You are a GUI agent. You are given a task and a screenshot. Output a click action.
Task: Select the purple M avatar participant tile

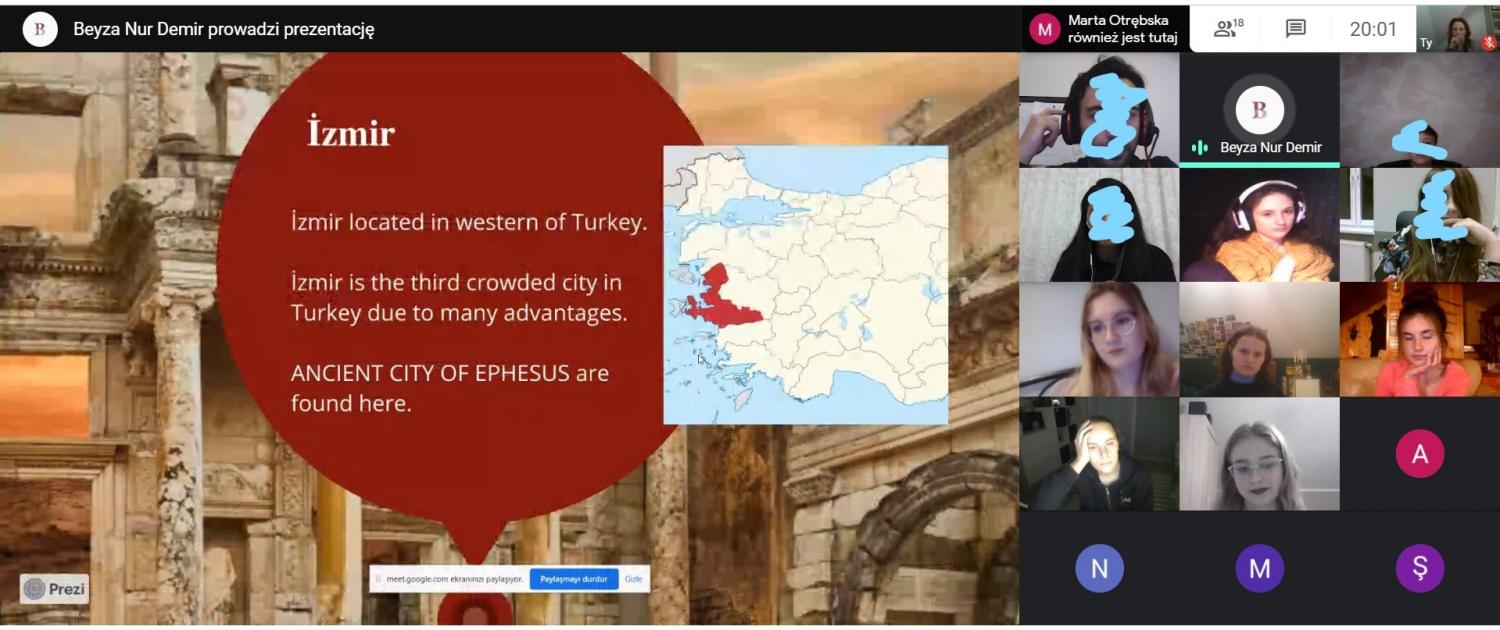click(1259, 569)
